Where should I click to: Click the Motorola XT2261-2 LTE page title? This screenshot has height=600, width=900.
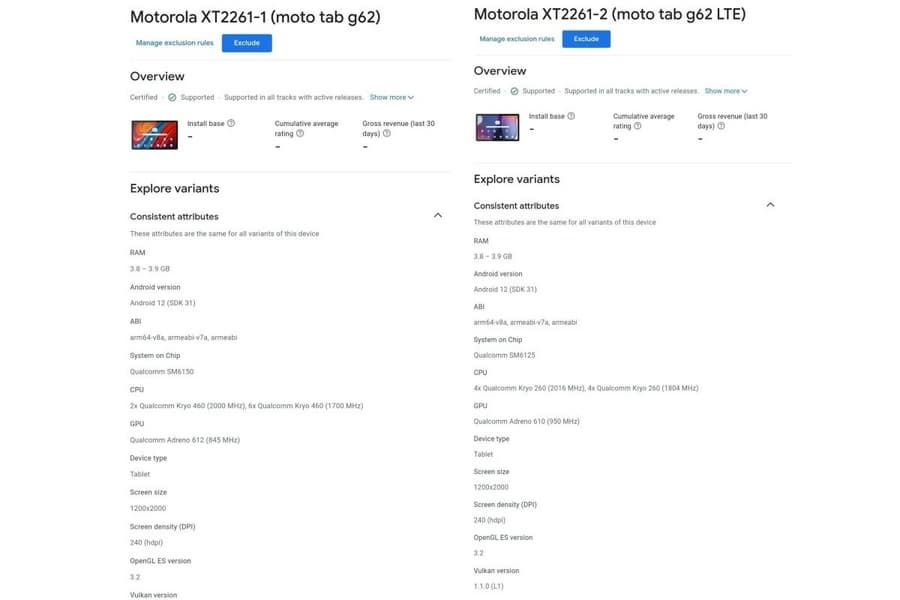point(609,14)
